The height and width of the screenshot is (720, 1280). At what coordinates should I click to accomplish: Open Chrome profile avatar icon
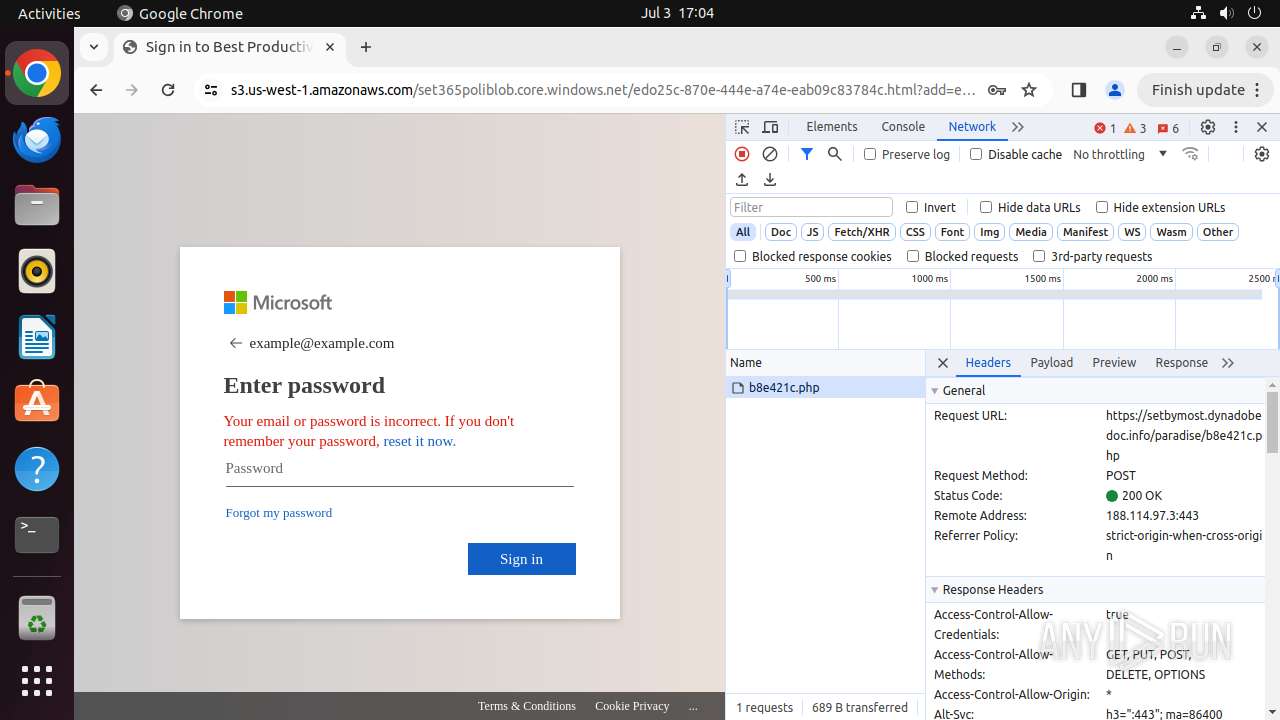point(1115,90)
